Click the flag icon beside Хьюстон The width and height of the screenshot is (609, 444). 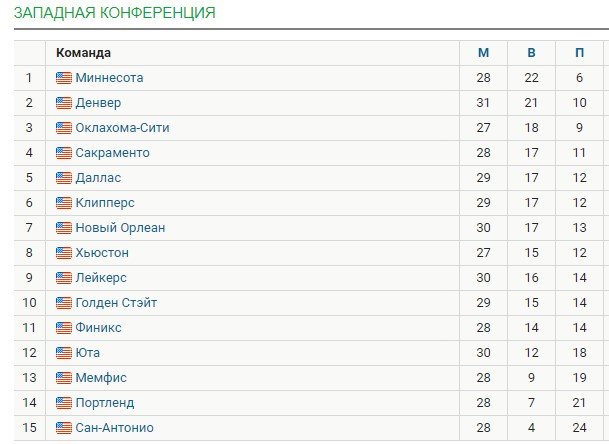pos(64,253)
